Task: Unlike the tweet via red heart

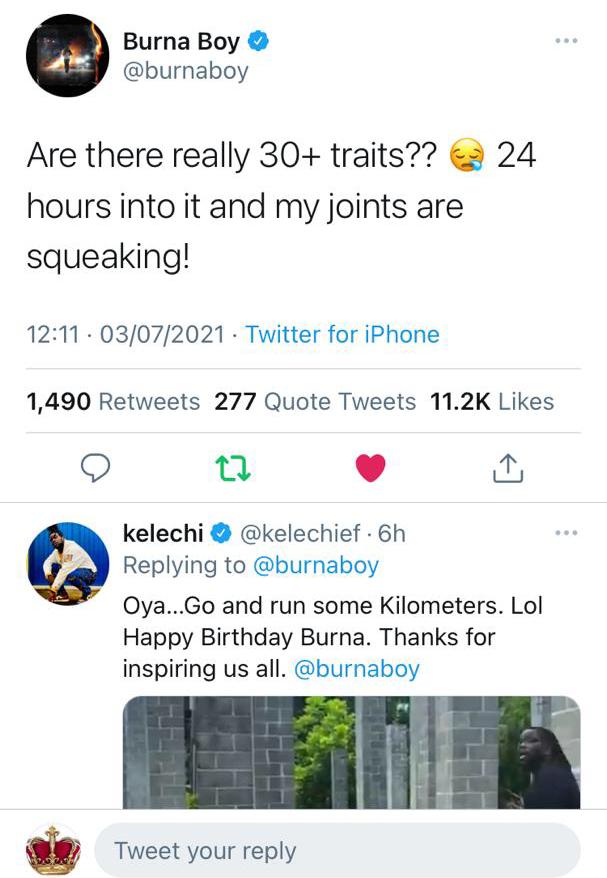Action: [x=371, y=468]
